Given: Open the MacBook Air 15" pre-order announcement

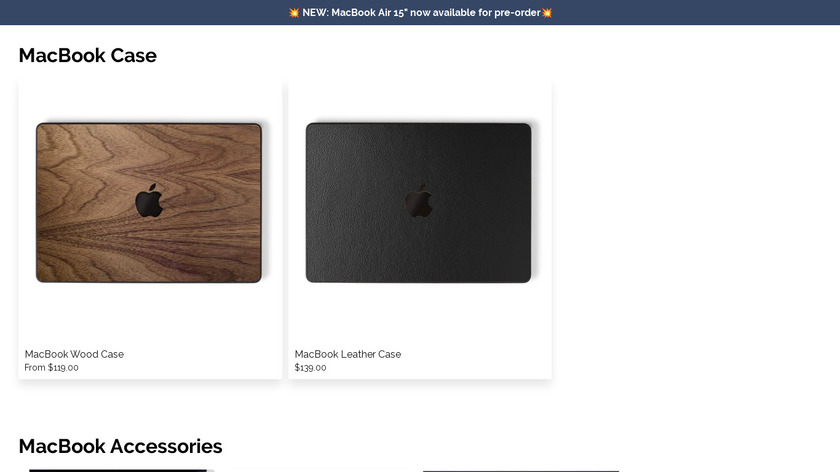Looking at the screenshot, I should (x=420, y=12).
